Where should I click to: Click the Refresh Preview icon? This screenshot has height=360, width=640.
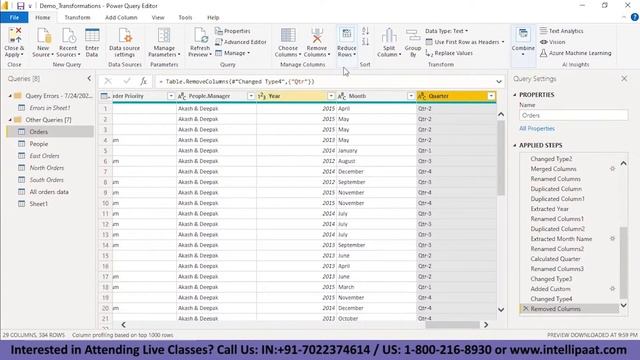pyautogui.click(x=200, y=36)
